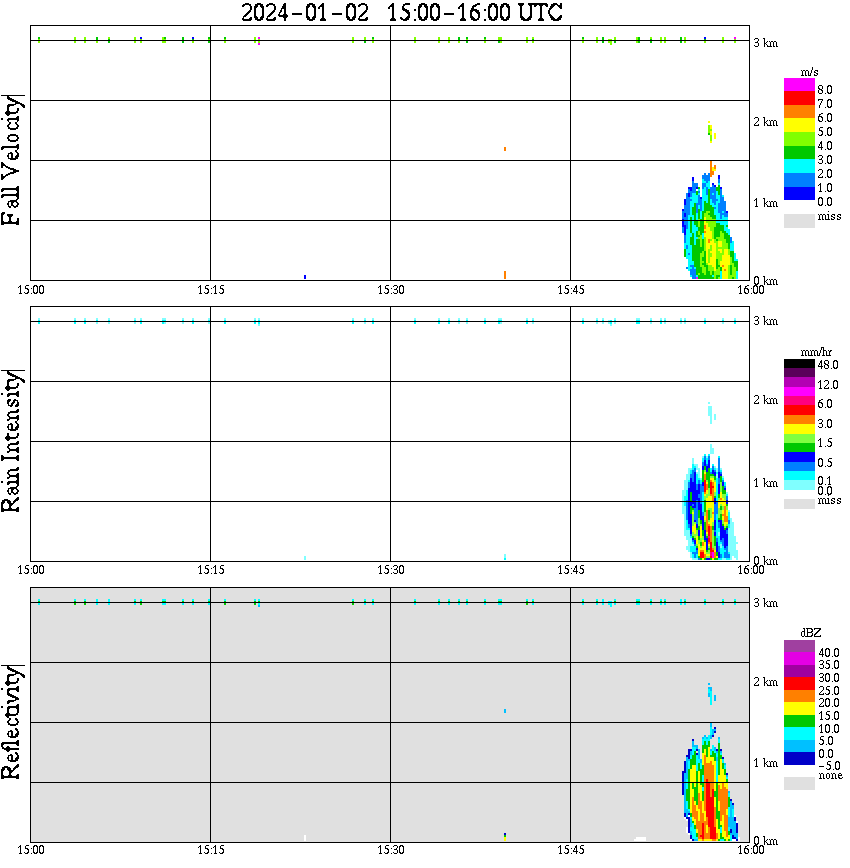Click the rain cell in Reflectivity panel
The image size is (850, 868).
(709, 786)
